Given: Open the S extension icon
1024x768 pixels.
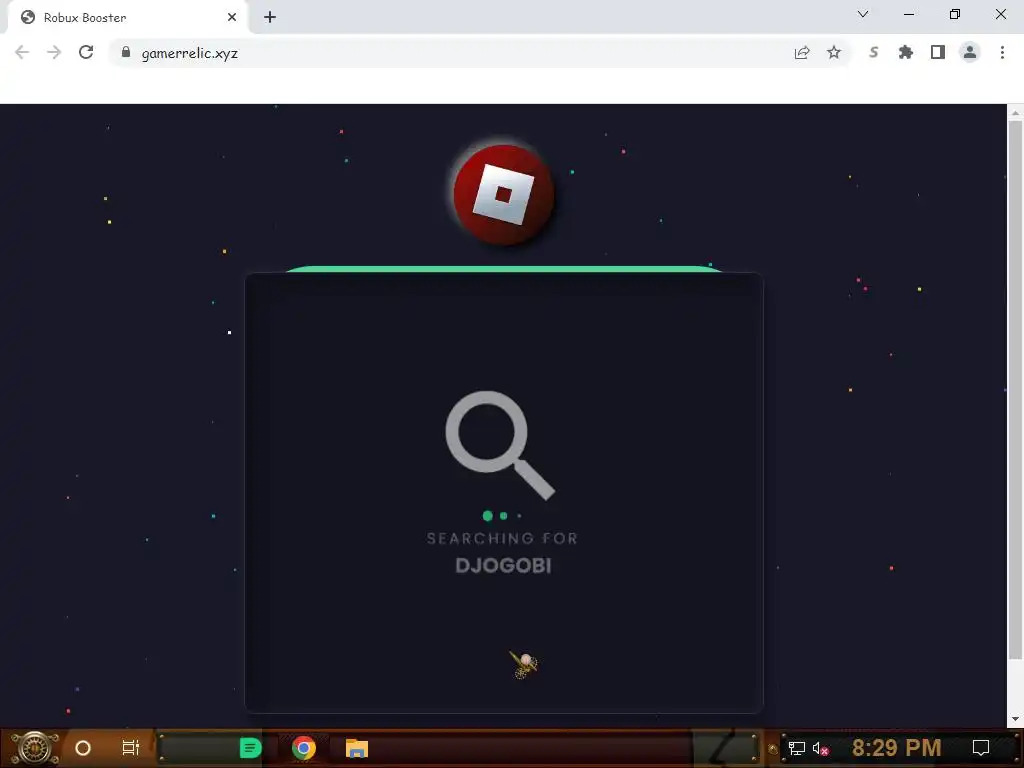Looking at the screenshot, I should 874,52.
